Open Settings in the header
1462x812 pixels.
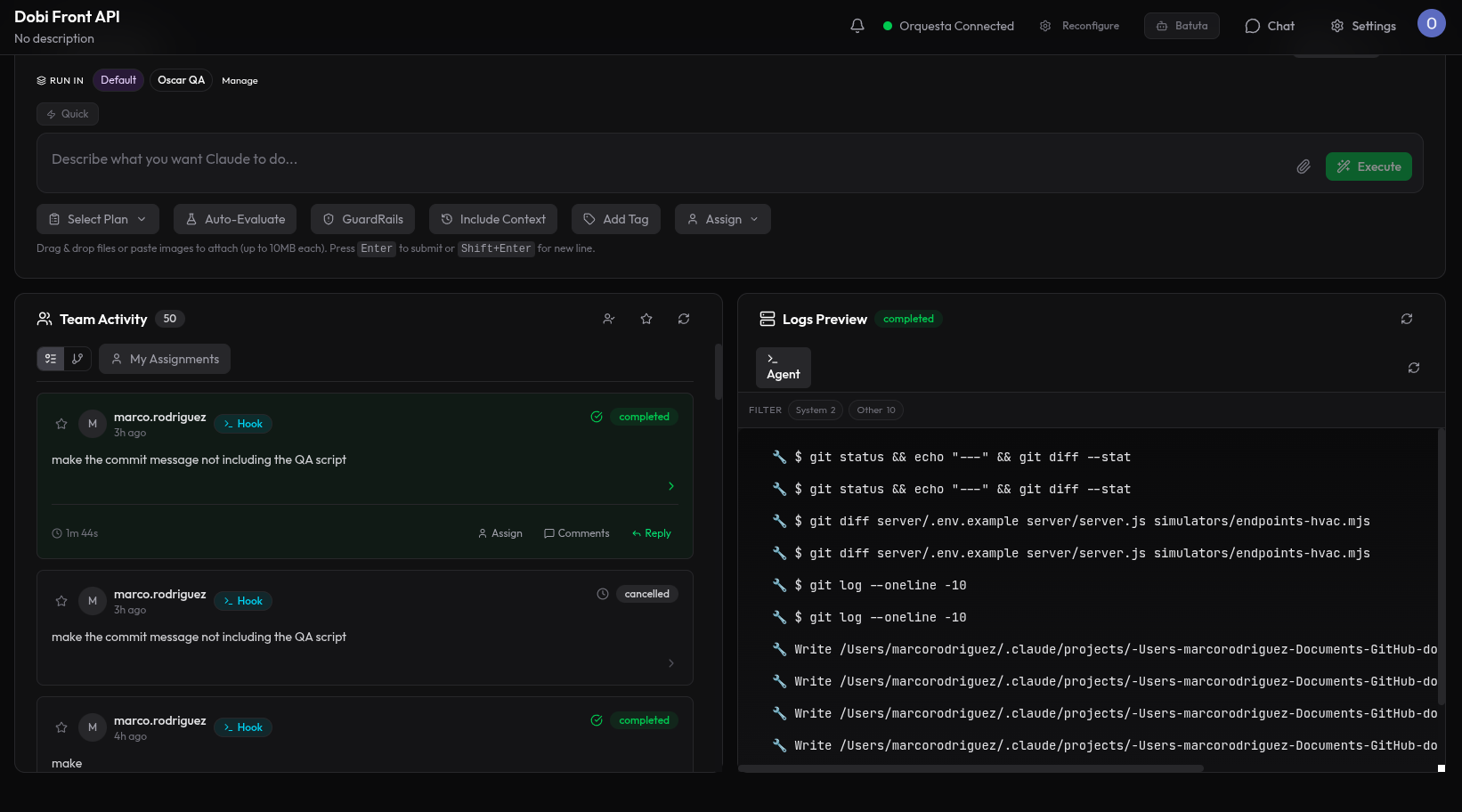1363,26
